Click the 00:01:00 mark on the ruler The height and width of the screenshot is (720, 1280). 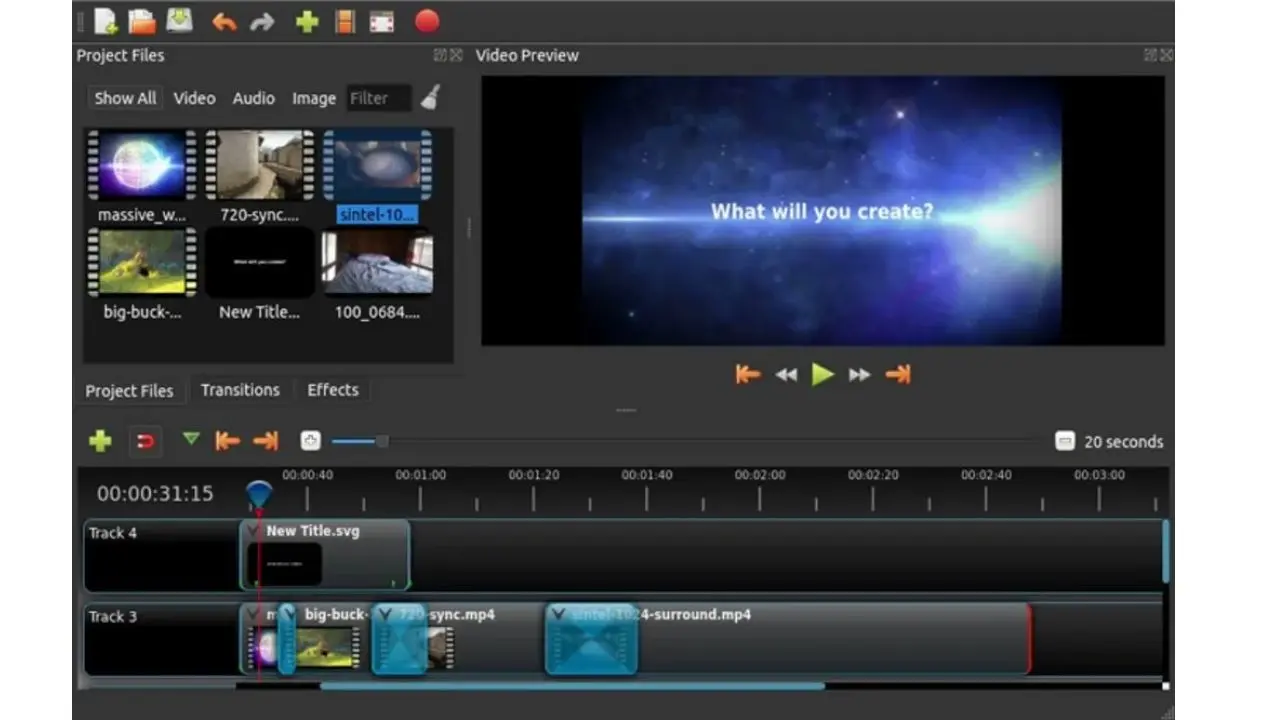click(421, 475)
